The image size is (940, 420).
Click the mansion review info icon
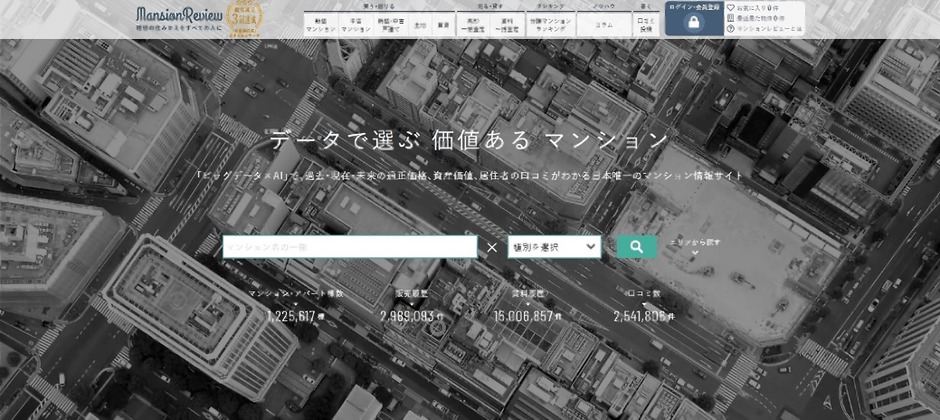(729, 30)
